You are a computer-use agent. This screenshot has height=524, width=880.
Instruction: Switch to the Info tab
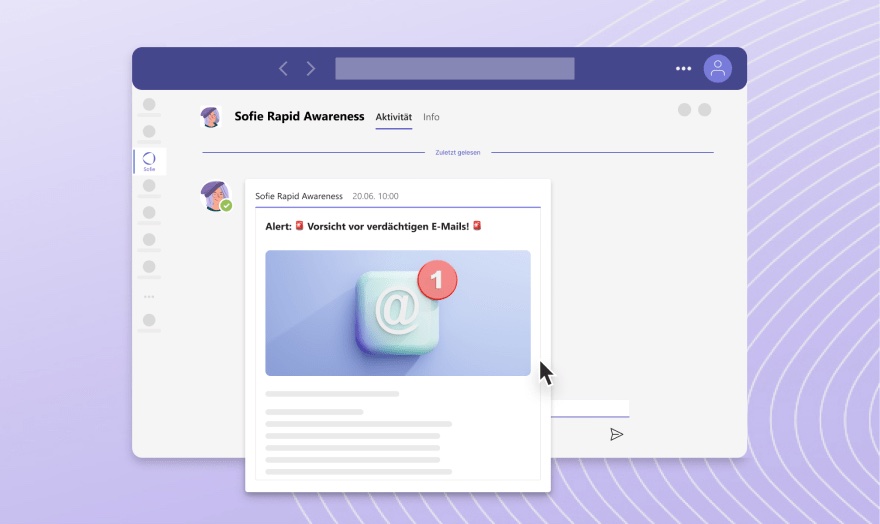pos(431,117)
